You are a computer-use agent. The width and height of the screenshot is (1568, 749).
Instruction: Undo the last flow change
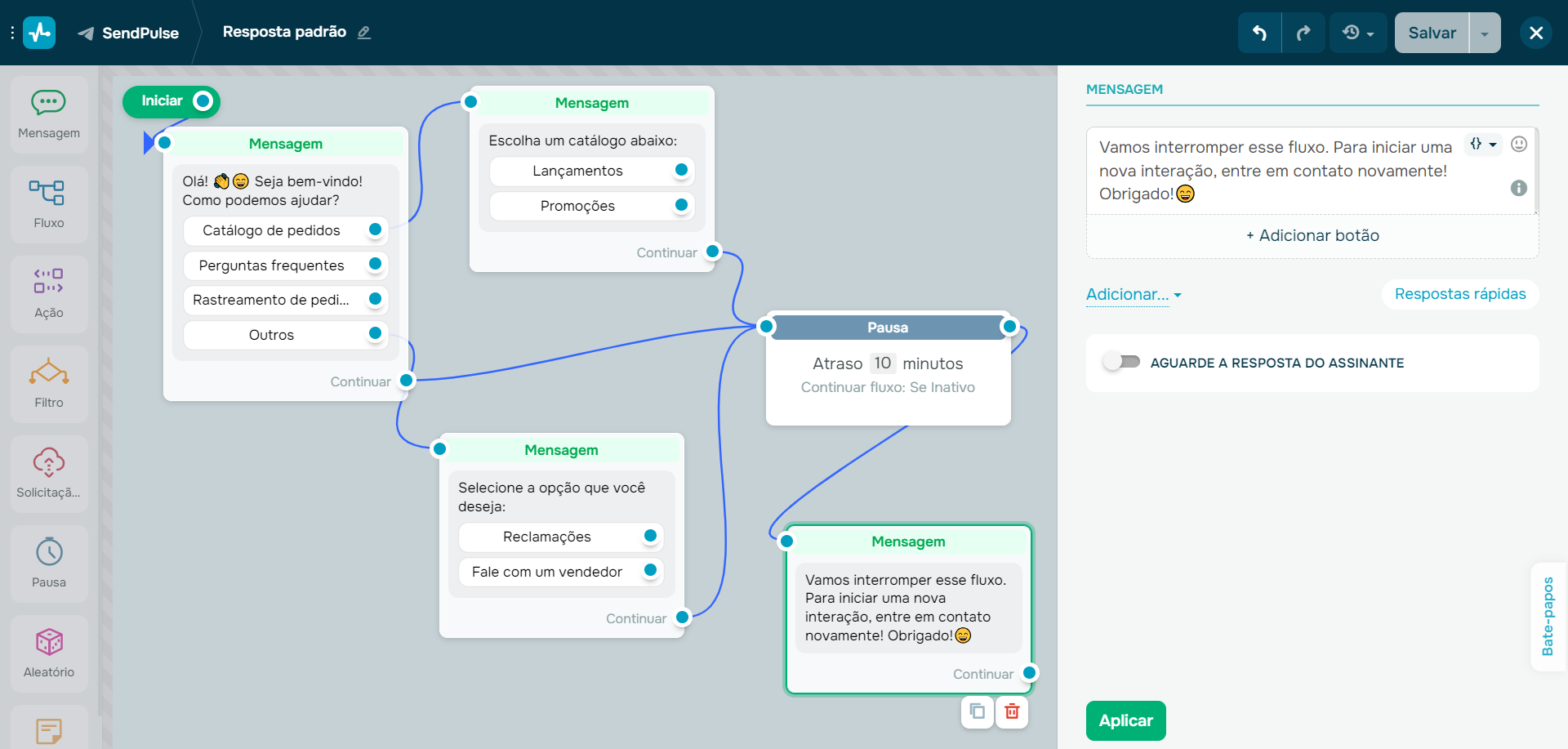(x=1258, y=33)
